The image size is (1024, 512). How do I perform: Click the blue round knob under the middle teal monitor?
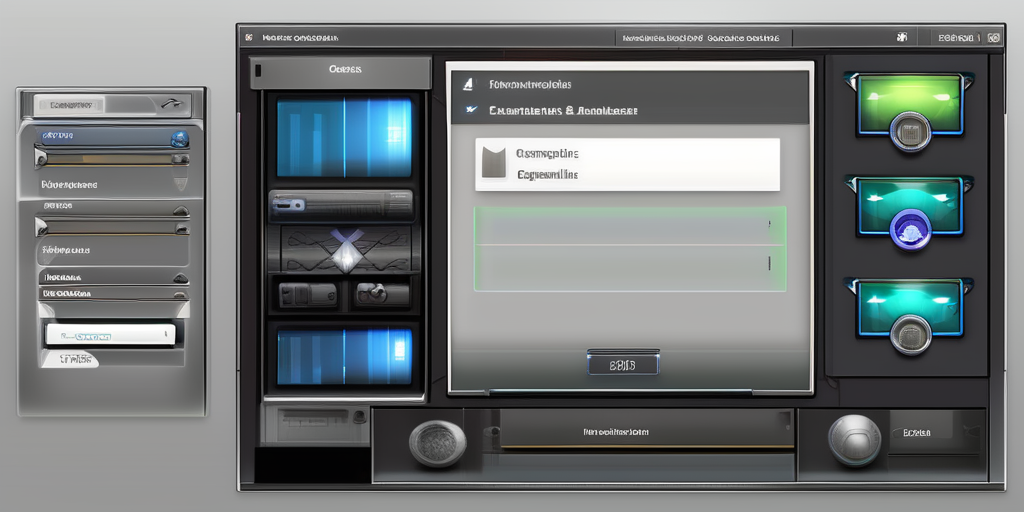pyautogui.click(x=910, y=231)
